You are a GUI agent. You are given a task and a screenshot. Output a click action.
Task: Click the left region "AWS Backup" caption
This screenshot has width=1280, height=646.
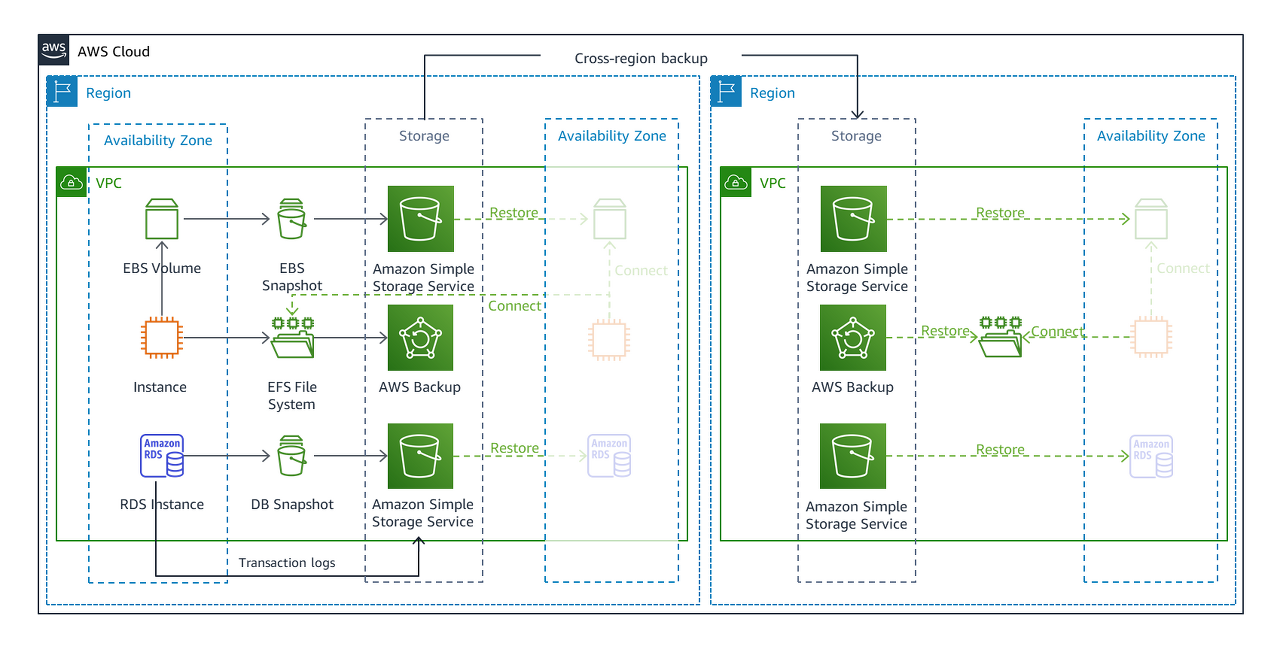(x=420, y=387)
